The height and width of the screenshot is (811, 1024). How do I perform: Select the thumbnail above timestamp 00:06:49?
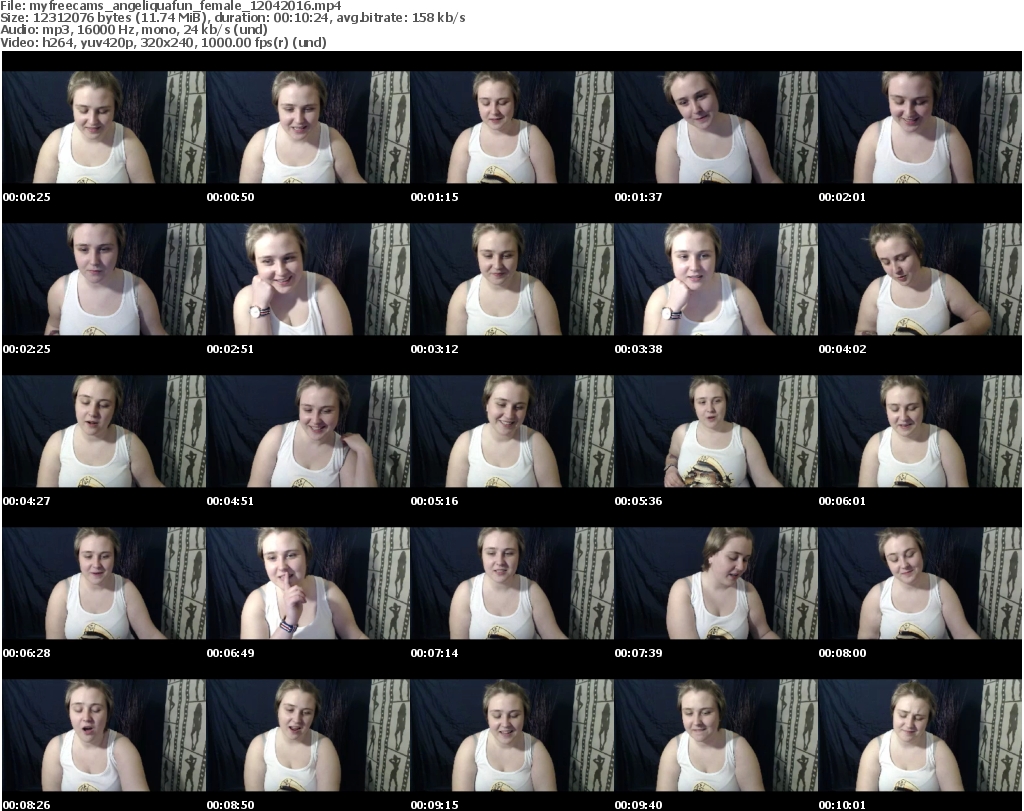[307, 583]
